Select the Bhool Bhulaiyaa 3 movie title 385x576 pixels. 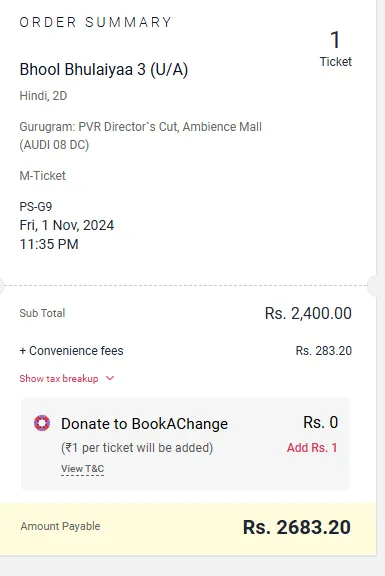click(x=104, y=69)
